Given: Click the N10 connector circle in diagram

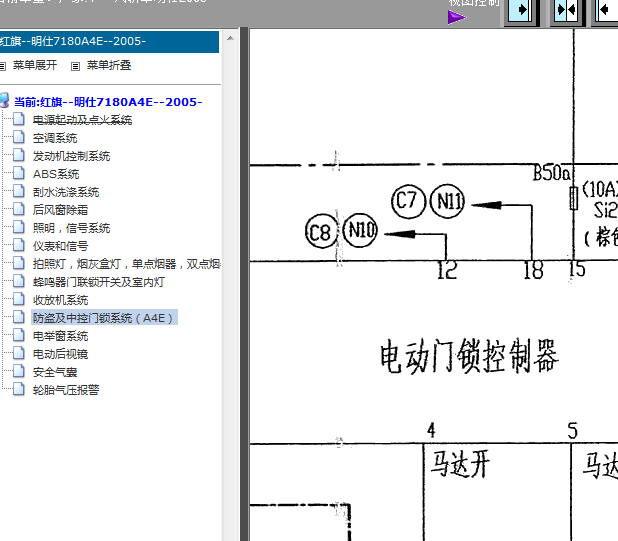Looking at the screenshot, I should click(360, 231).
